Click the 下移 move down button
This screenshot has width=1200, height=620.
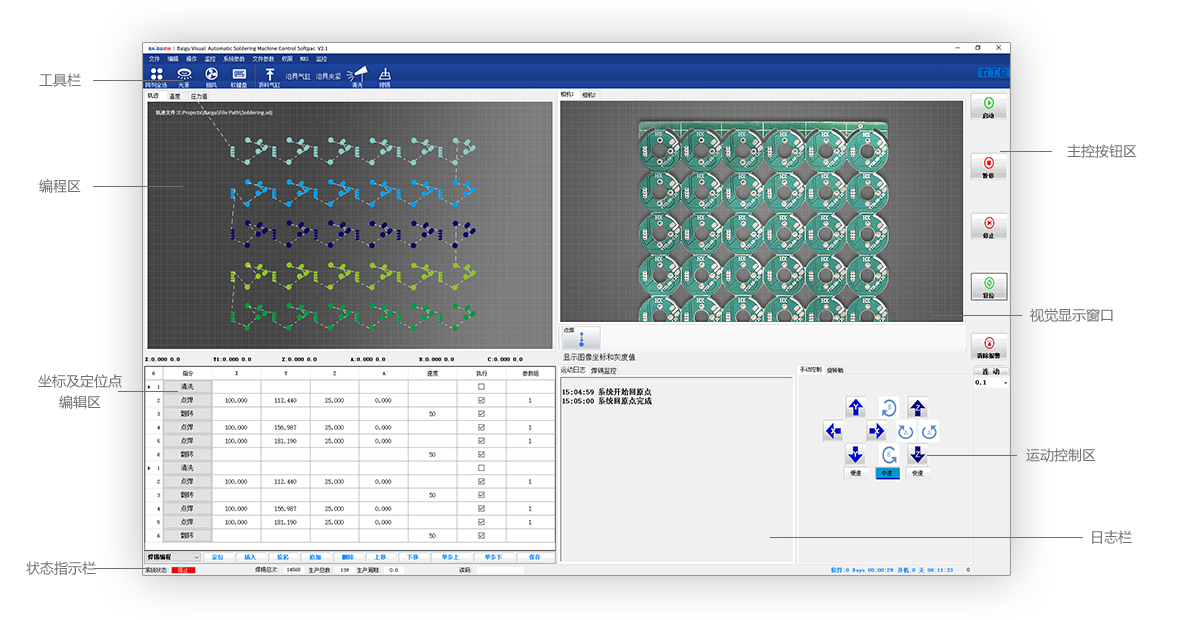412,557
